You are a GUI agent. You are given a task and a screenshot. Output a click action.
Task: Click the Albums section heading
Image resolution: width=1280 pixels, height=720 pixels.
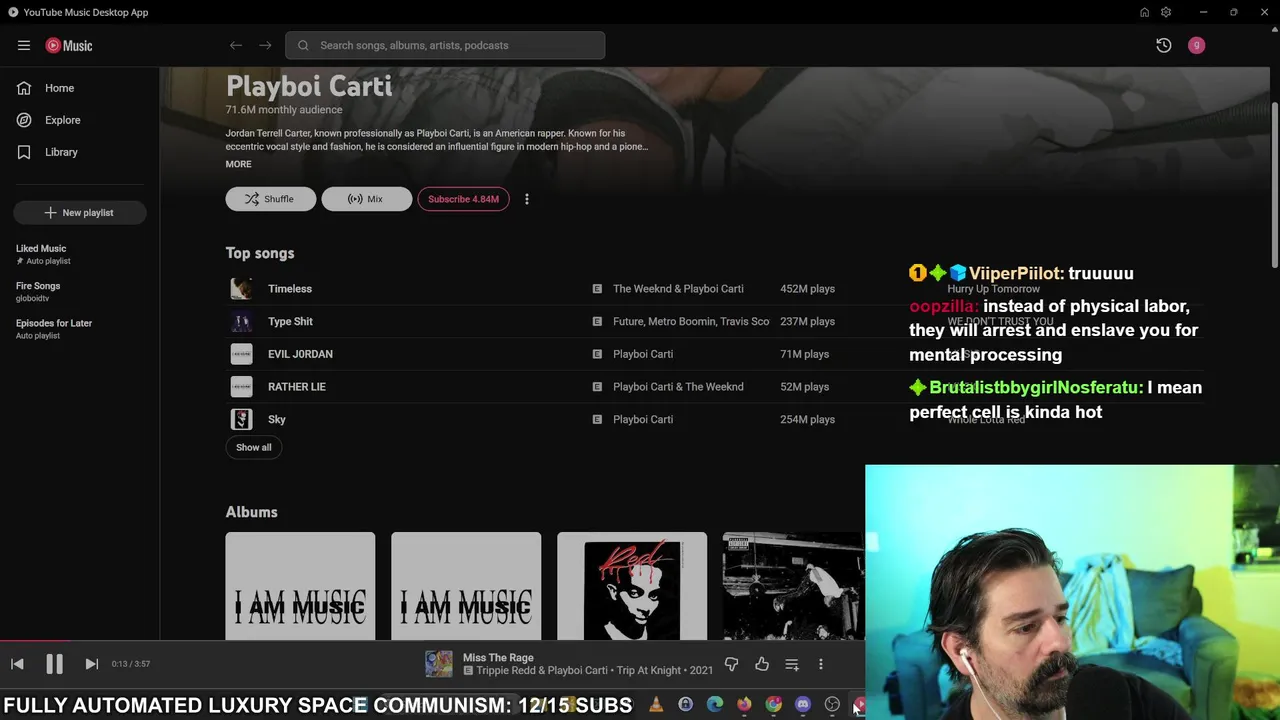tap(252, 512)
